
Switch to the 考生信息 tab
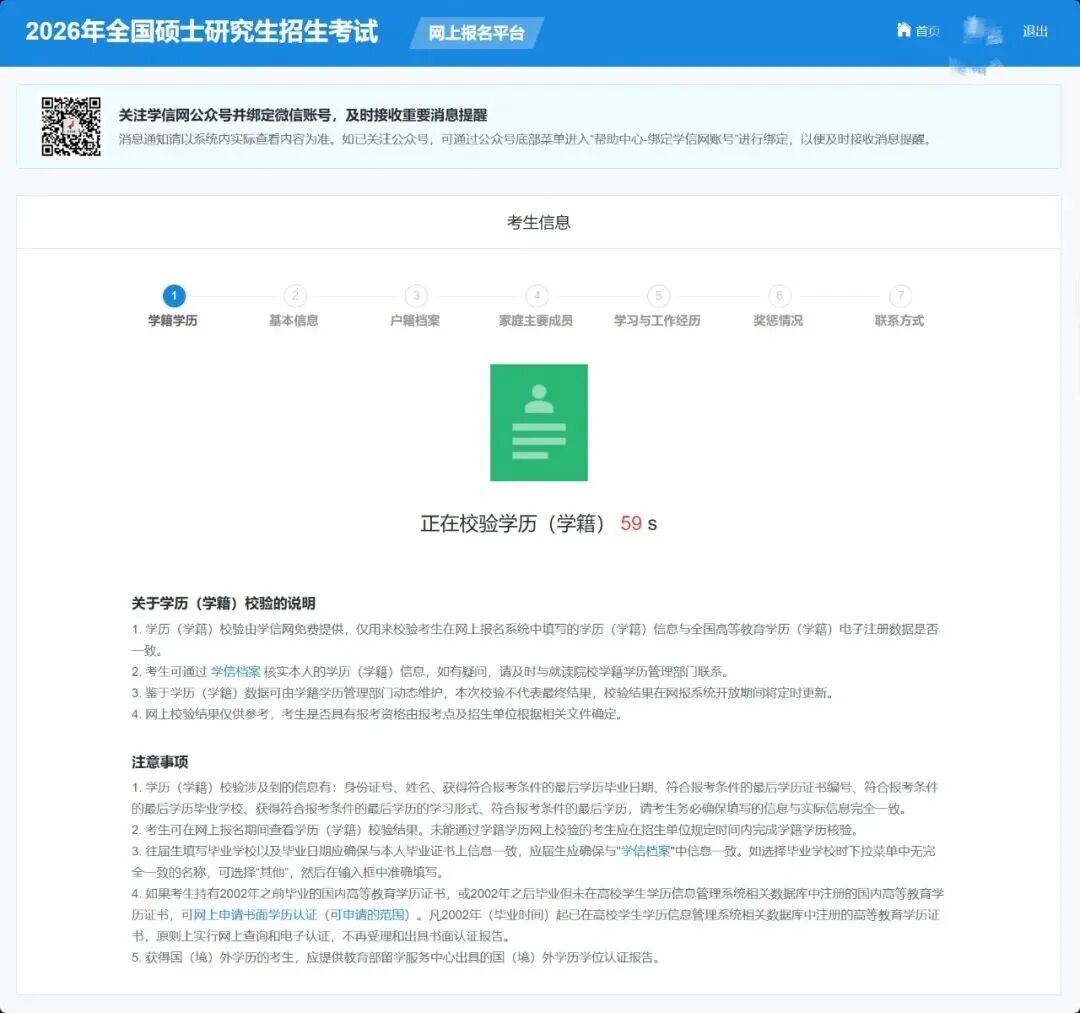pos(539,222)
